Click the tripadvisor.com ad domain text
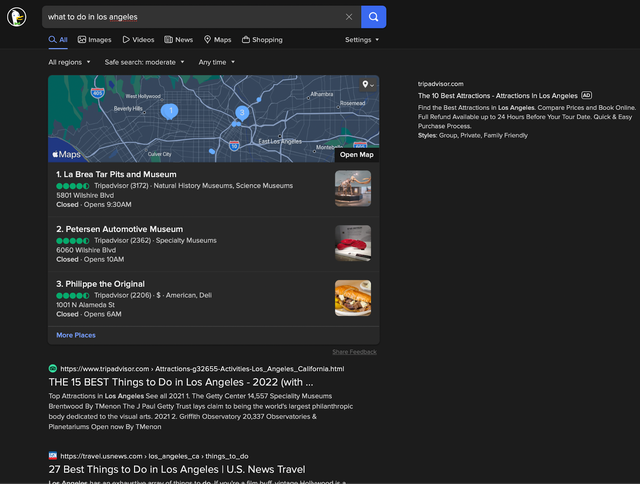This screenshot has width=640, height=484. [x=440, y=84]
